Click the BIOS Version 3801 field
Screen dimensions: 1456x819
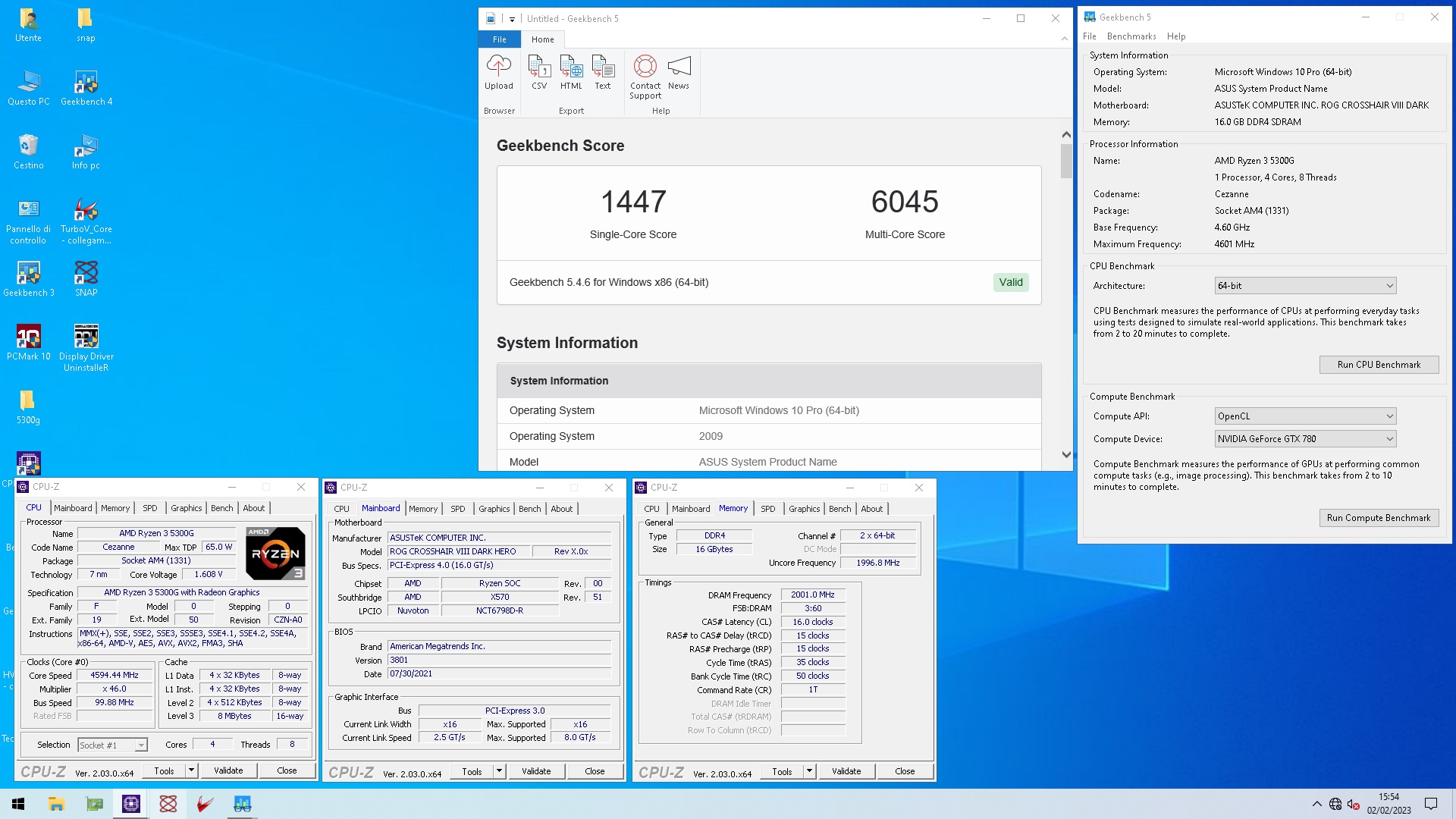point(499,661)
